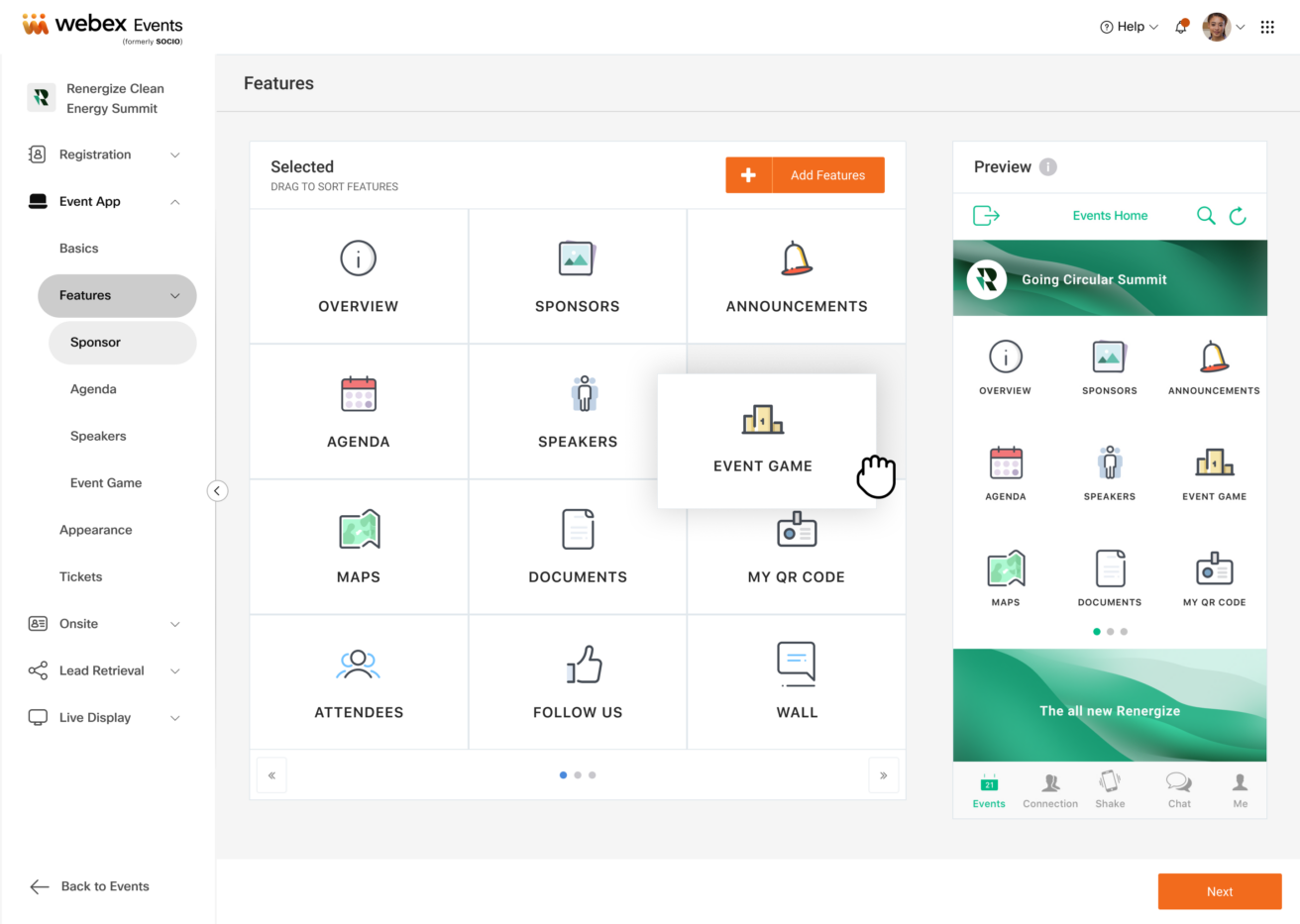Screen dimensions: 1300x924
Task: Select the Sponsors tile in Selected grid
Action: pos(578,276)
